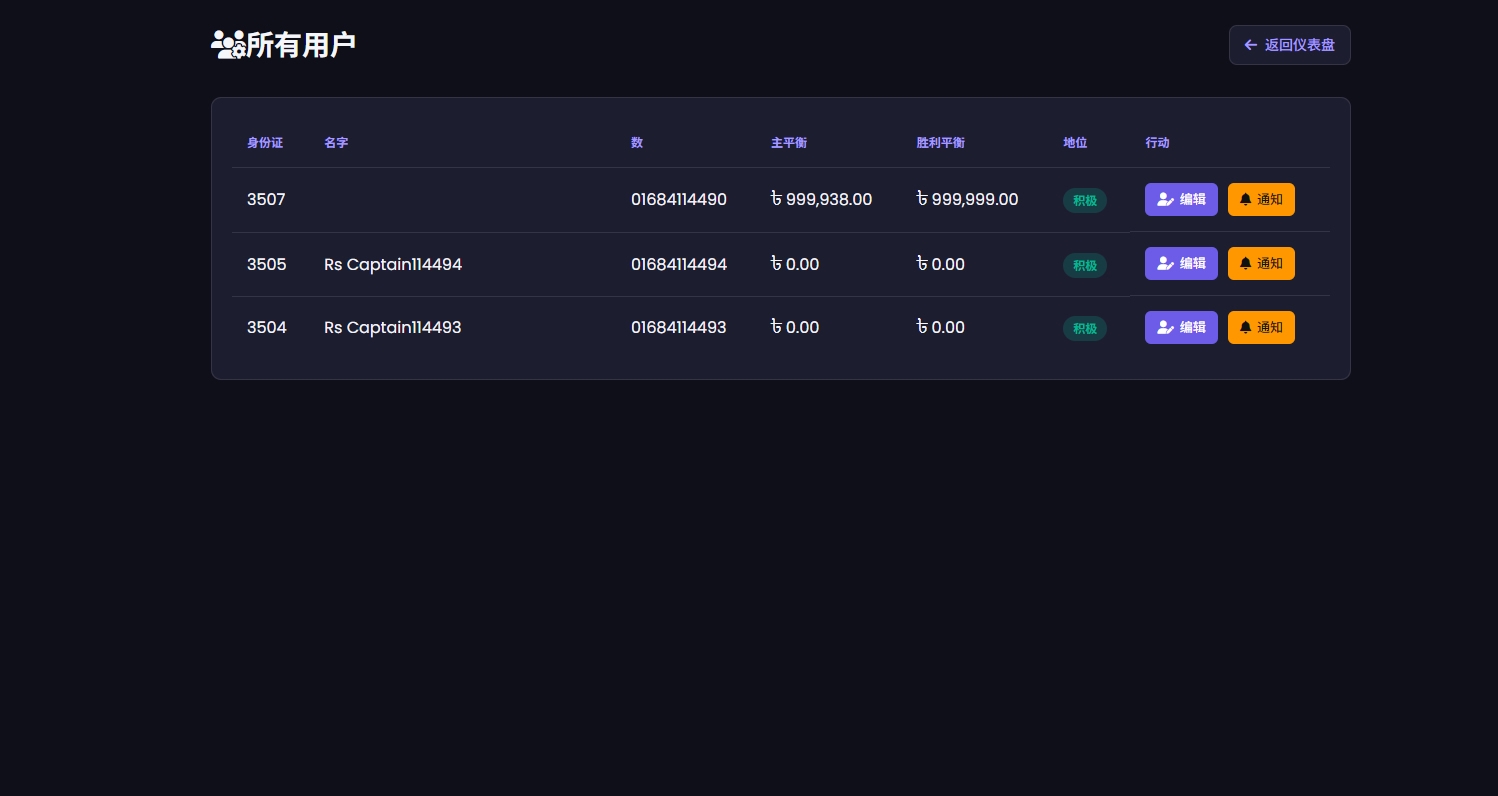Viewport: 1498px width, 796px height.
Task: Click bell icon in row 3505
Action: [x=1245, y=264]
